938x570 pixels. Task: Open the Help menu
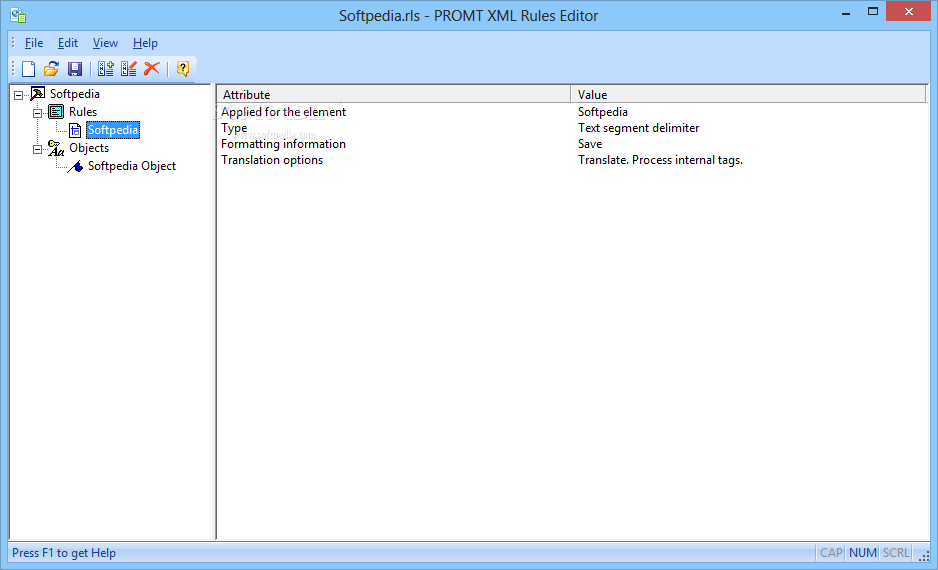[x=145, y=43]
